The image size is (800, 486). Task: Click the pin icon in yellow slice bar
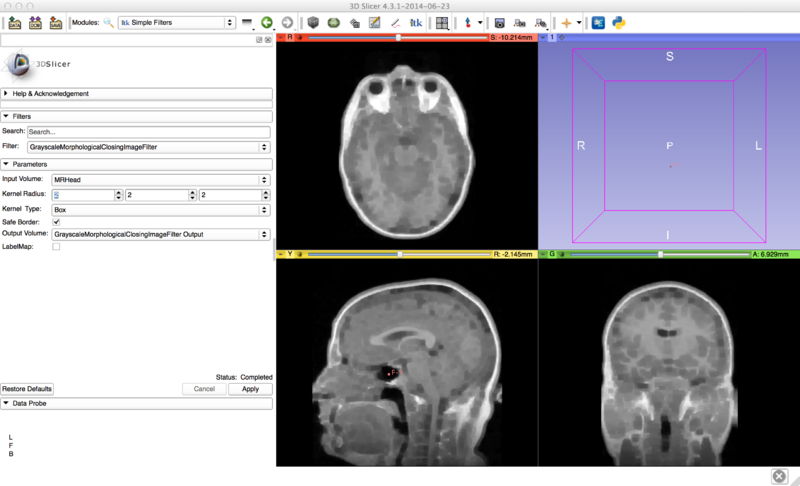click(281, 254)
